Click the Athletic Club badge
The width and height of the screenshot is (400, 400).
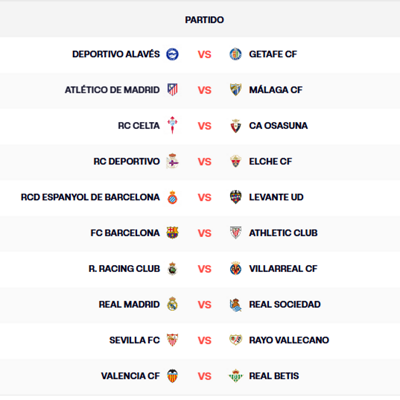[x=235, y=233]
